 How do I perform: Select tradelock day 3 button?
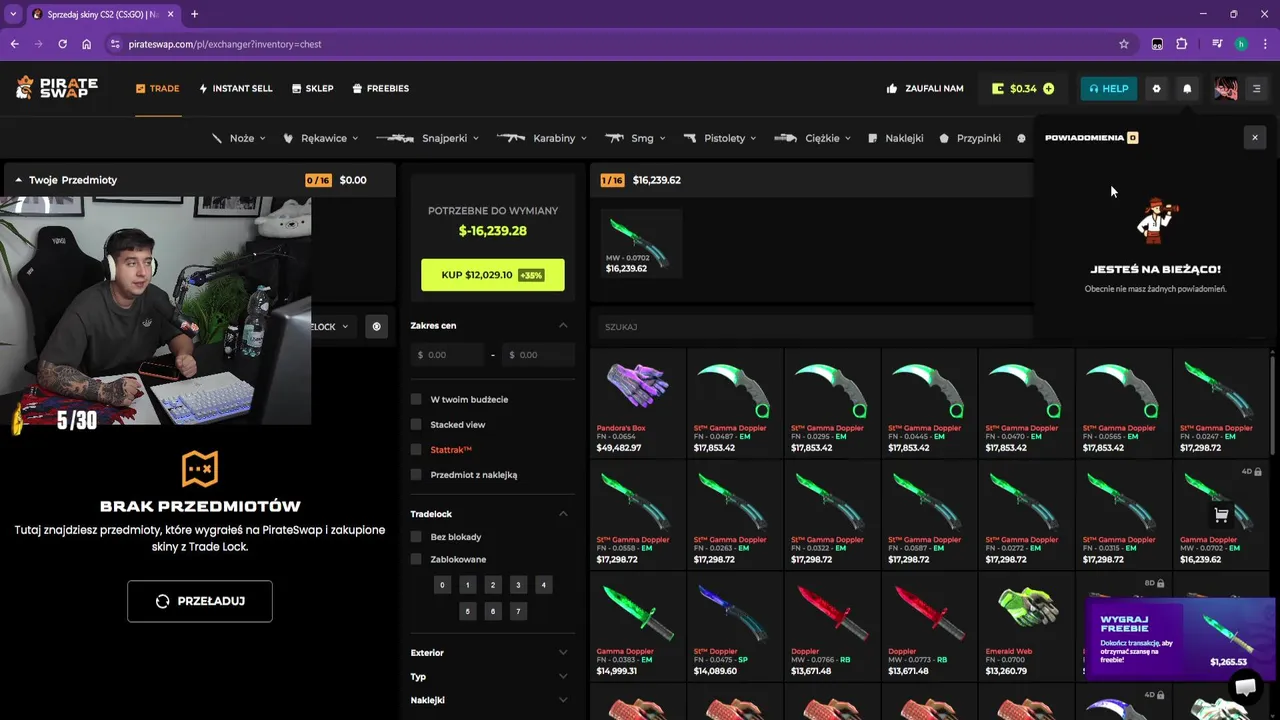(x=518, y=585)
